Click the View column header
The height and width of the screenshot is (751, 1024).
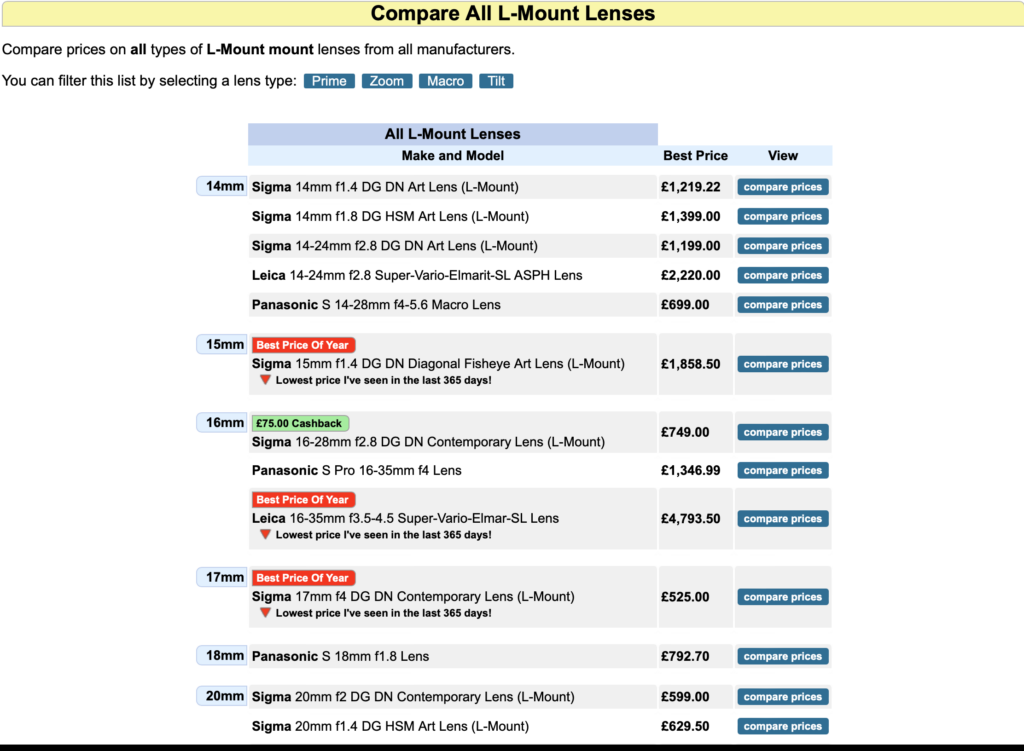pyautogui.click(x=783, y=155)
